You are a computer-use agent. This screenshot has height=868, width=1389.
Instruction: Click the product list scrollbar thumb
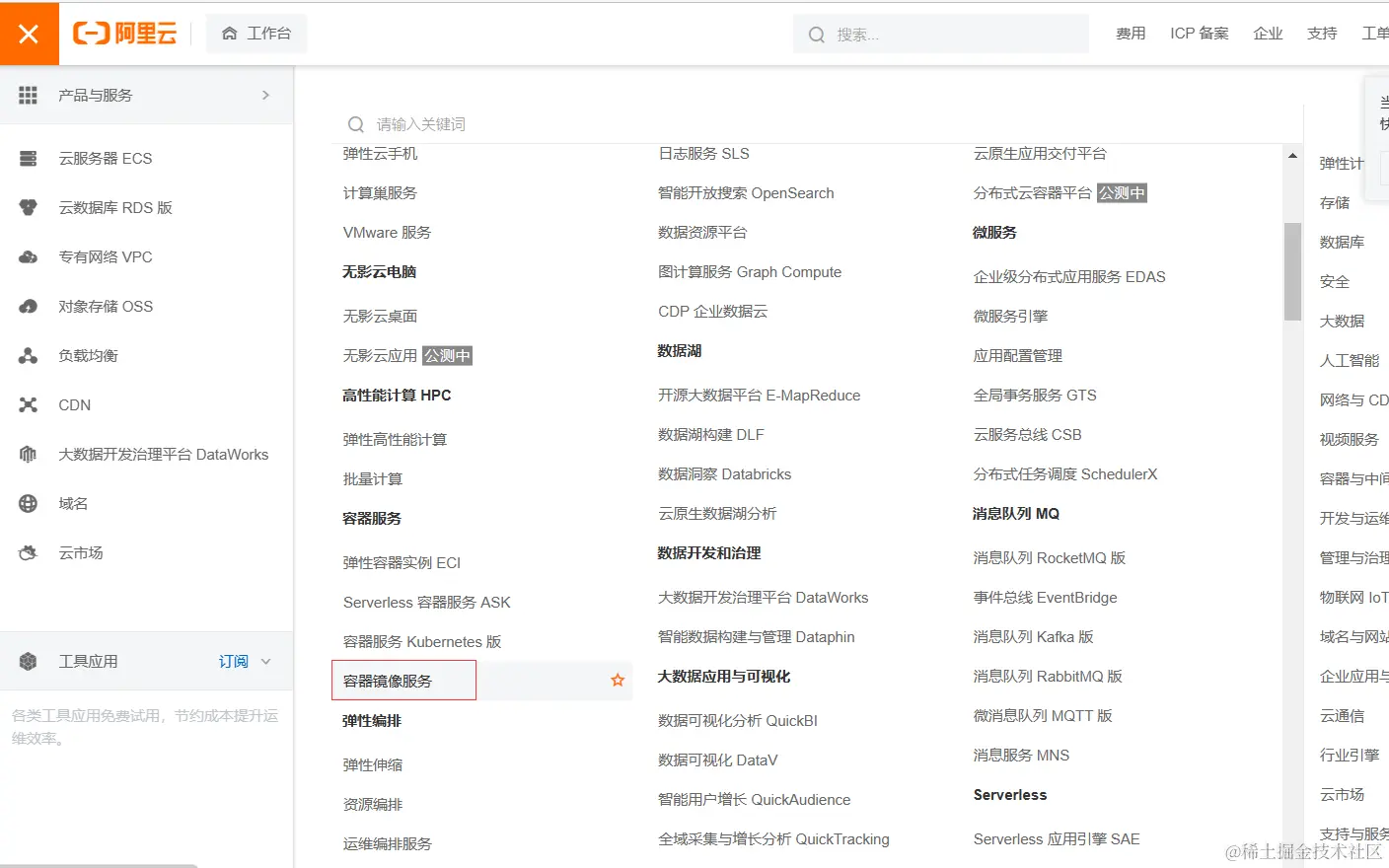(x=1292, y=271)
